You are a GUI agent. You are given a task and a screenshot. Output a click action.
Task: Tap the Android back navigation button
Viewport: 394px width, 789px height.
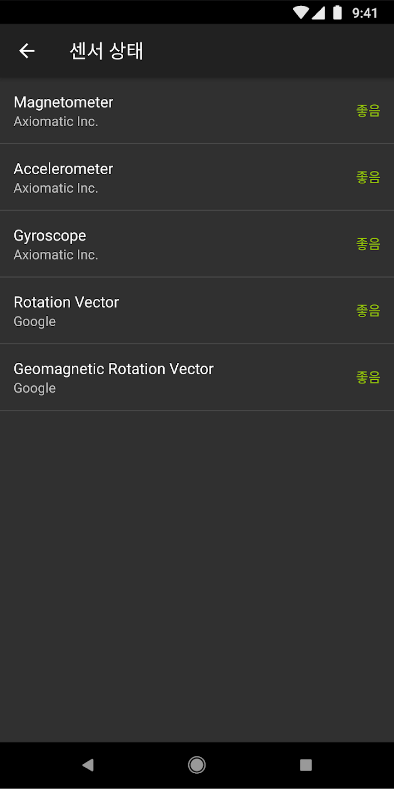(88, 765)
